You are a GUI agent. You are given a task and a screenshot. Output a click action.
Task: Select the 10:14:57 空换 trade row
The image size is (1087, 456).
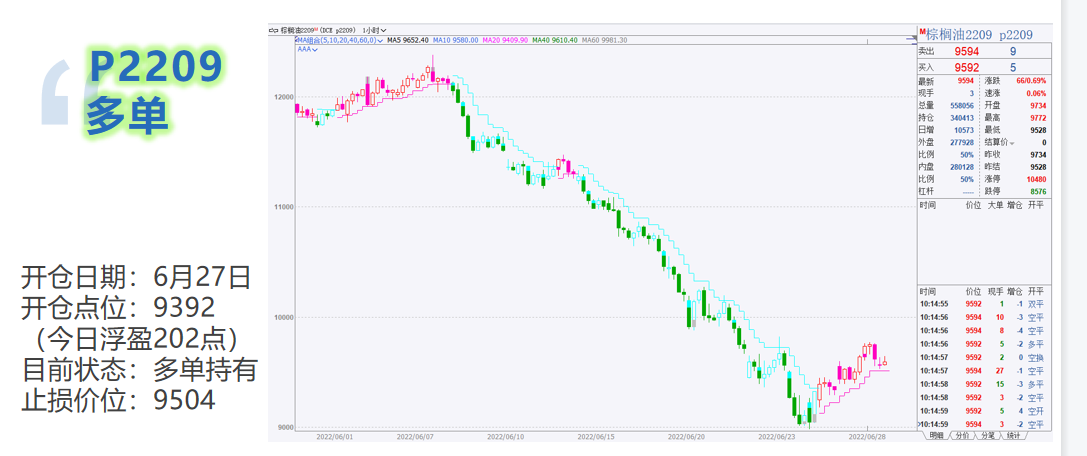[x=984, y=358]
